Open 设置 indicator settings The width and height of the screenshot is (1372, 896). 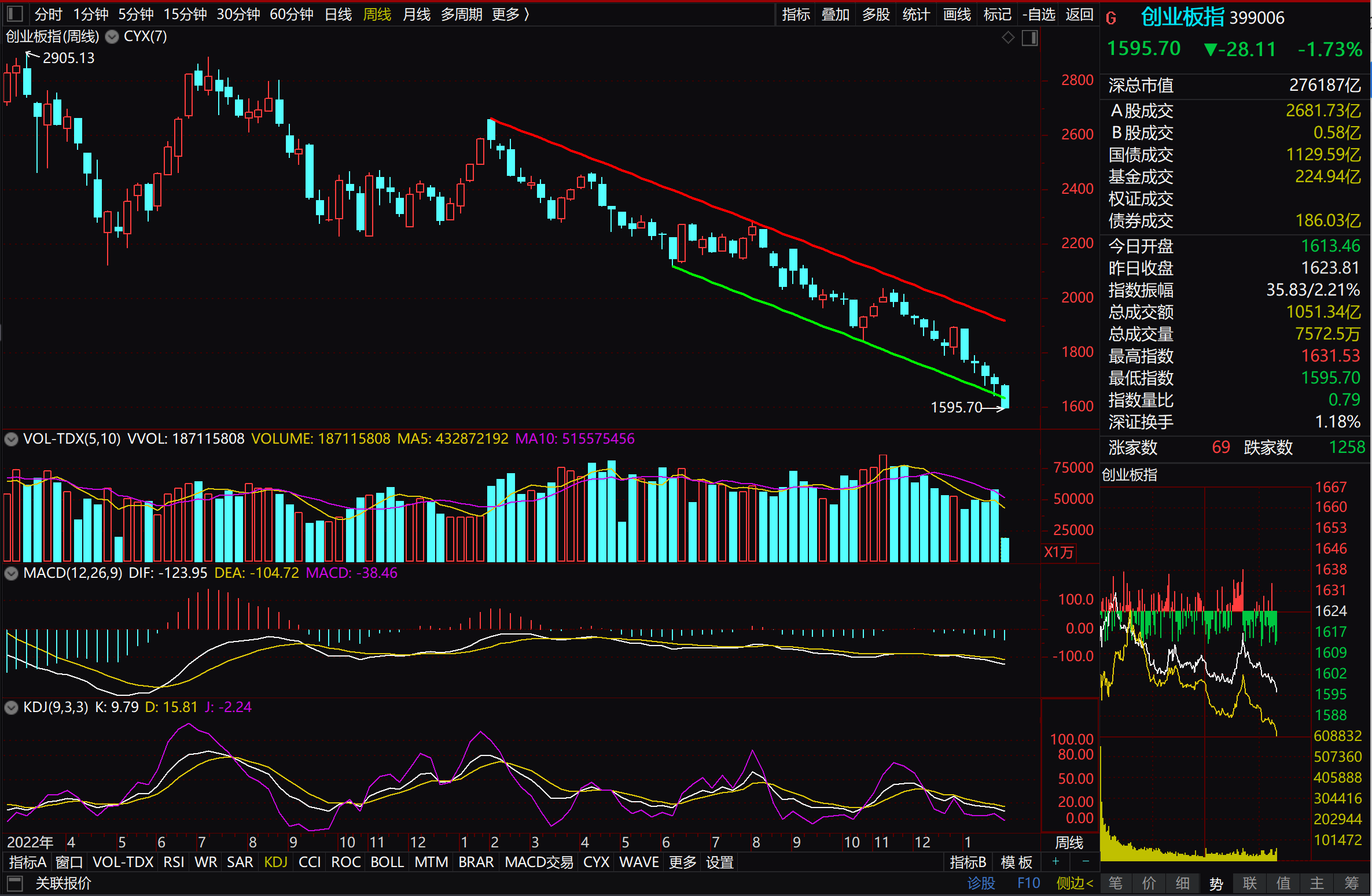click(x=720, y=862)
